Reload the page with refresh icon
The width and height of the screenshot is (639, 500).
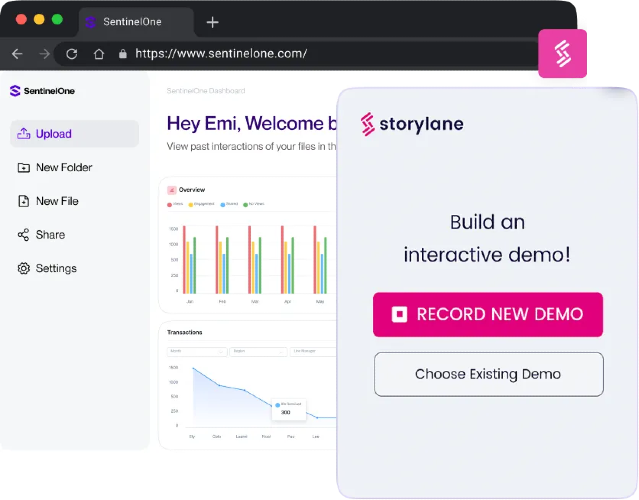[x=72, y=54]
